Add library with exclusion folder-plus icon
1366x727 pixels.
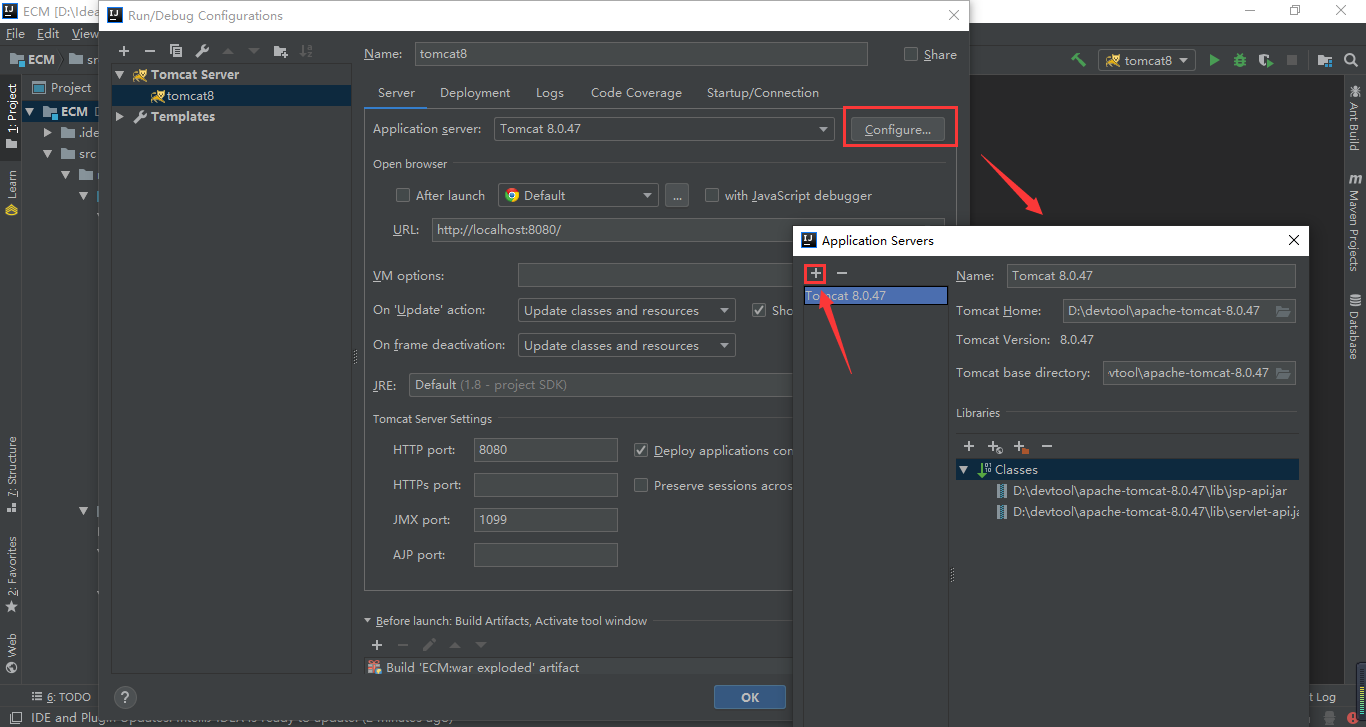coord(1021,447)
